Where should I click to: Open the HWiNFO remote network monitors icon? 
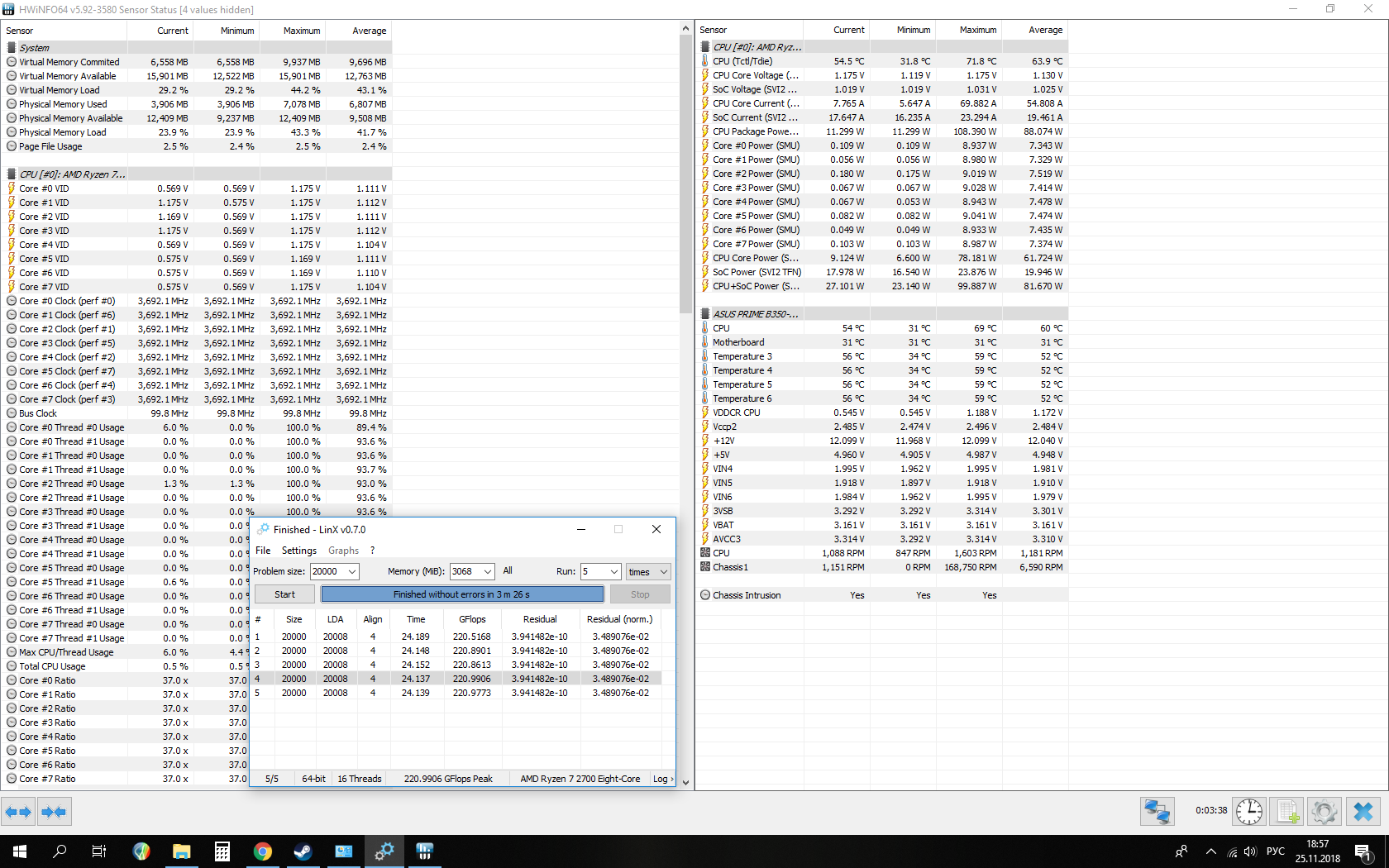(1157, 812)
